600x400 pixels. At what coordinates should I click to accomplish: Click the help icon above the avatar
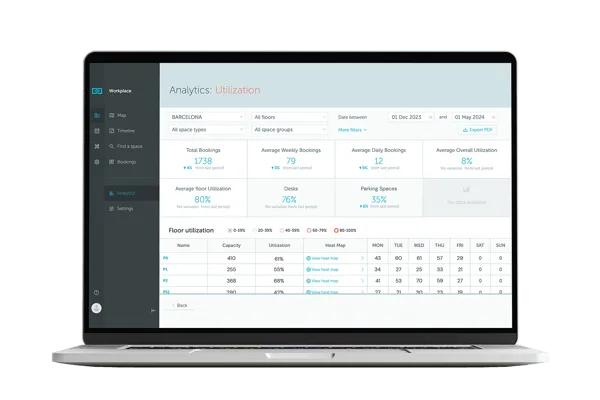[96, 292]
